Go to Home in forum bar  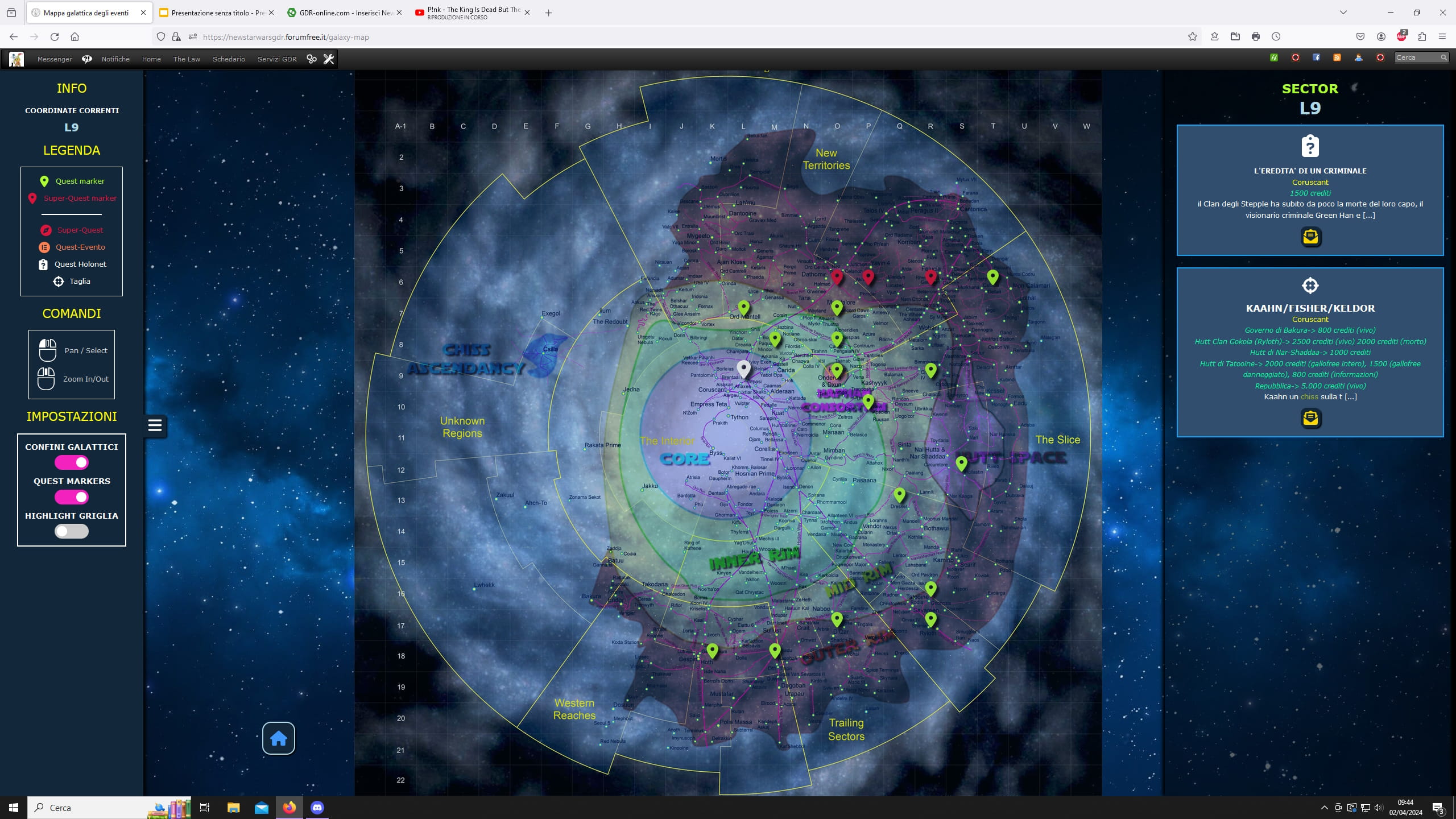tap(151, 59)
